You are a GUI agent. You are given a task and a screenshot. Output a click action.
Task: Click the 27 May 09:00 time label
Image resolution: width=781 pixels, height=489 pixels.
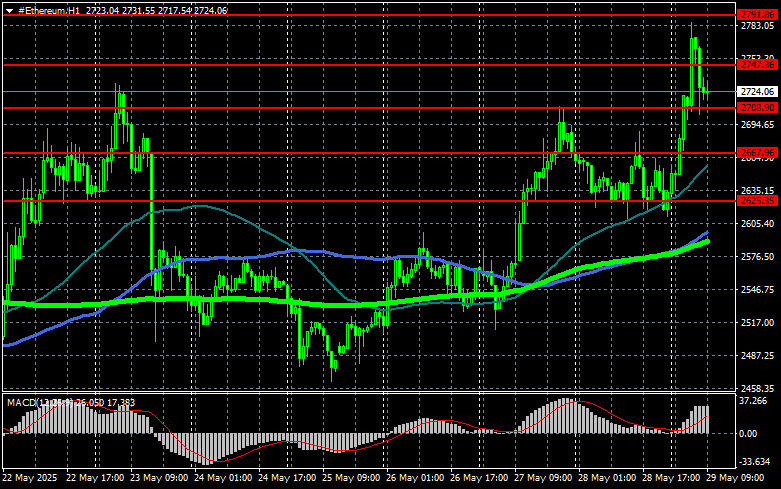click(543, 478)
